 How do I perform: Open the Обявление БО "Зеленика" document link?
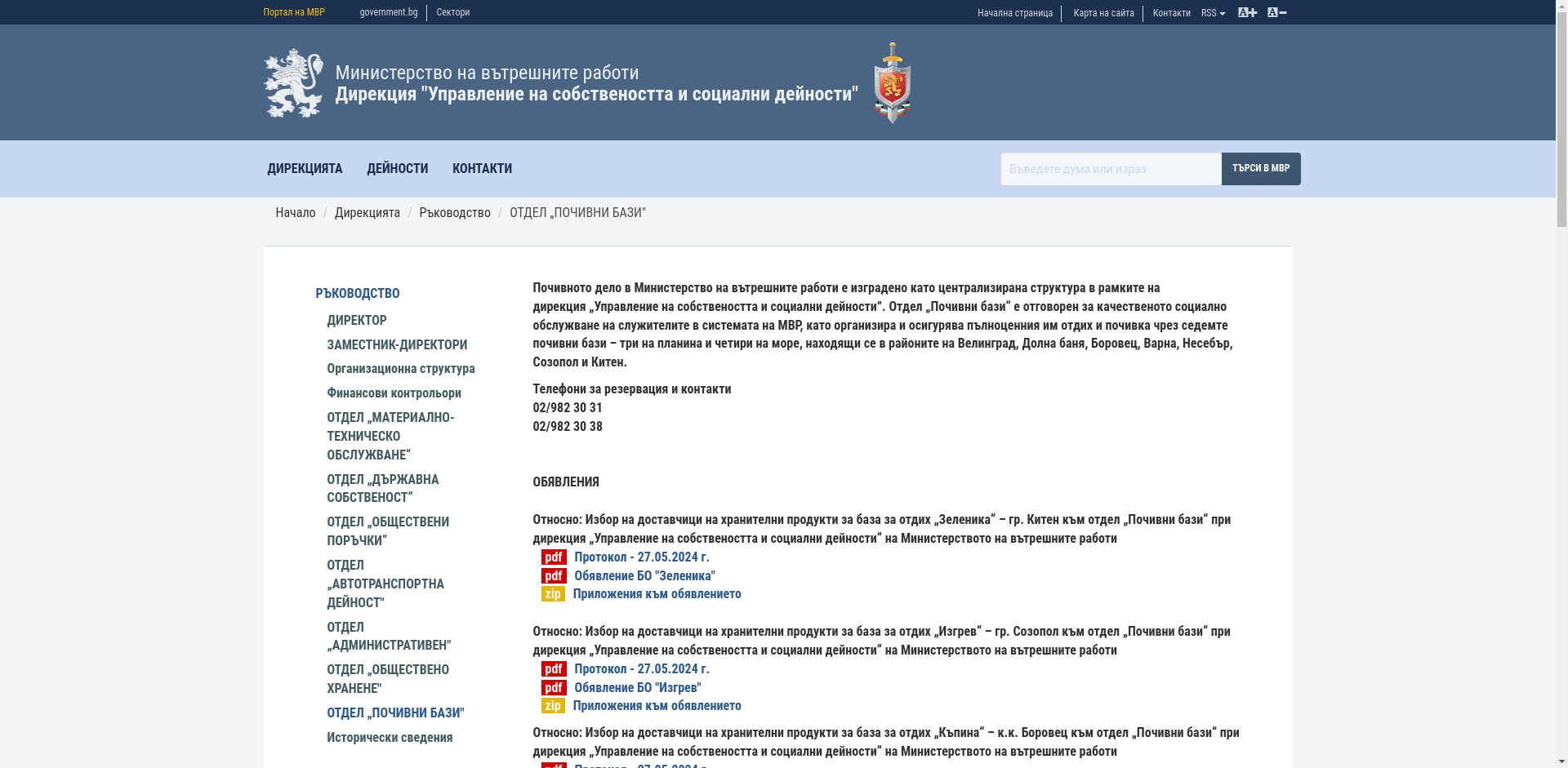point(644,576)
